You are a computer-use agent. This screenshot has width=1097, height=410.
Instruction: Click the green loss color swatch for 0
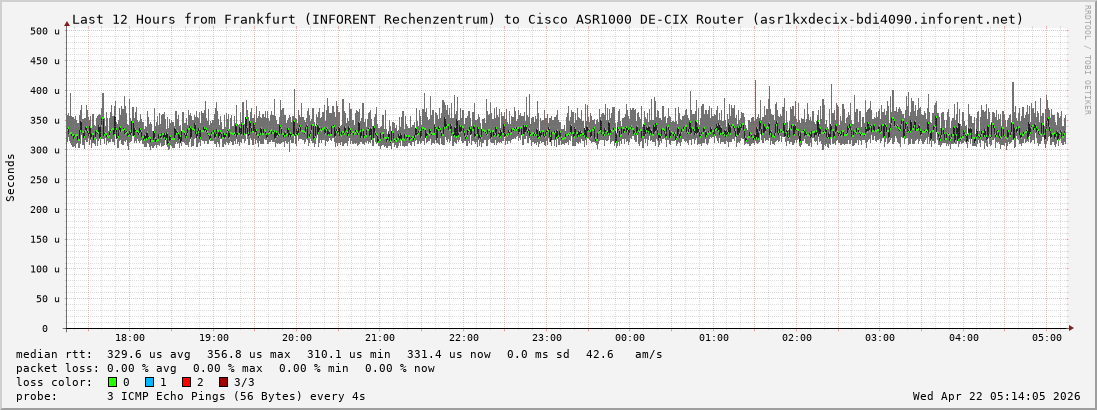(112, 382)
